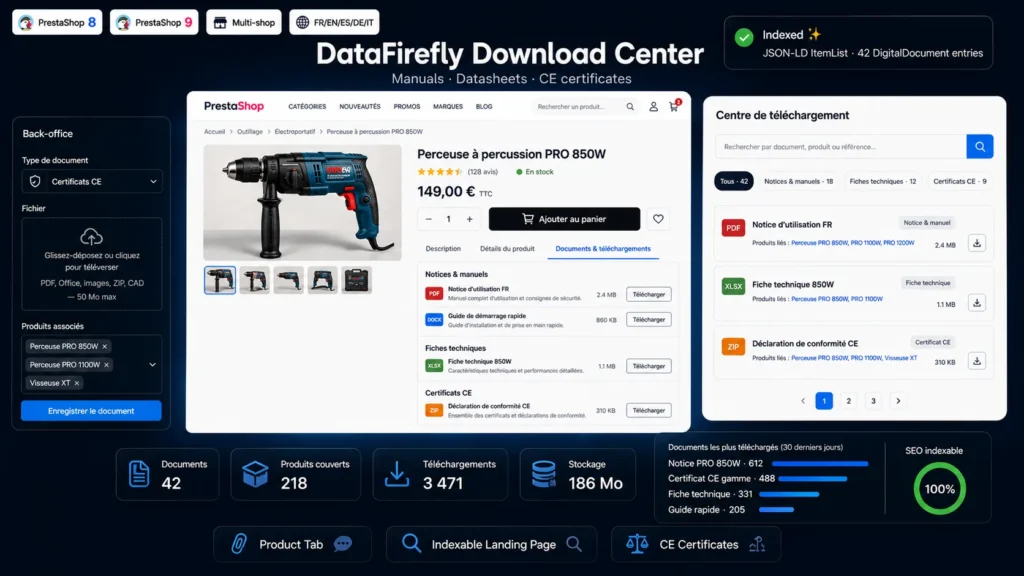Click the Notice PRO 850W download bar

(x=820, y=464)
